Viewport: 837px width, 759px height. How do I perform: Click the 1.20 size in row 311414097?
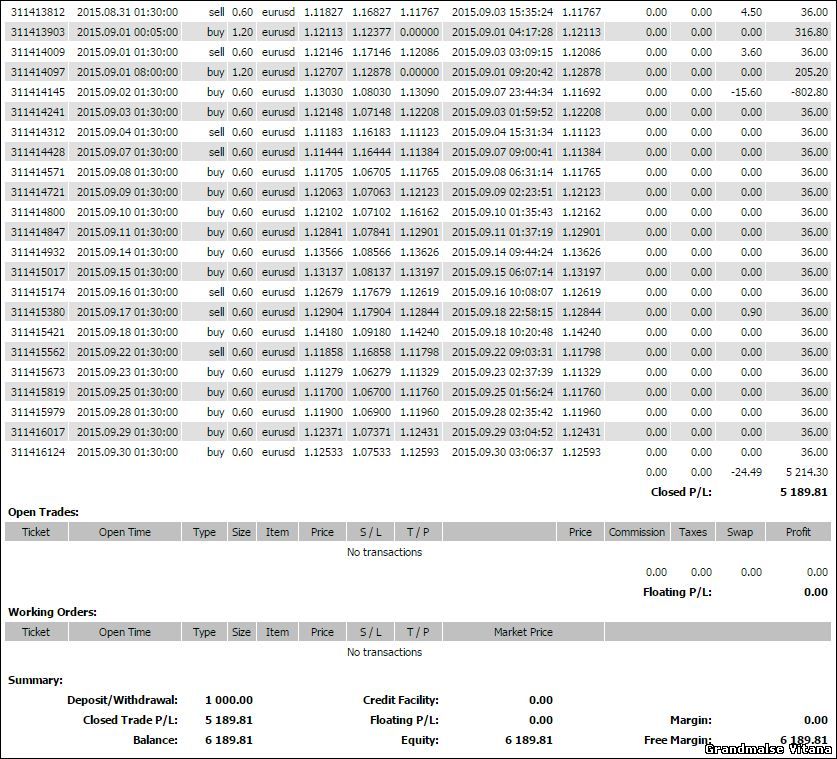click(242, 72)
